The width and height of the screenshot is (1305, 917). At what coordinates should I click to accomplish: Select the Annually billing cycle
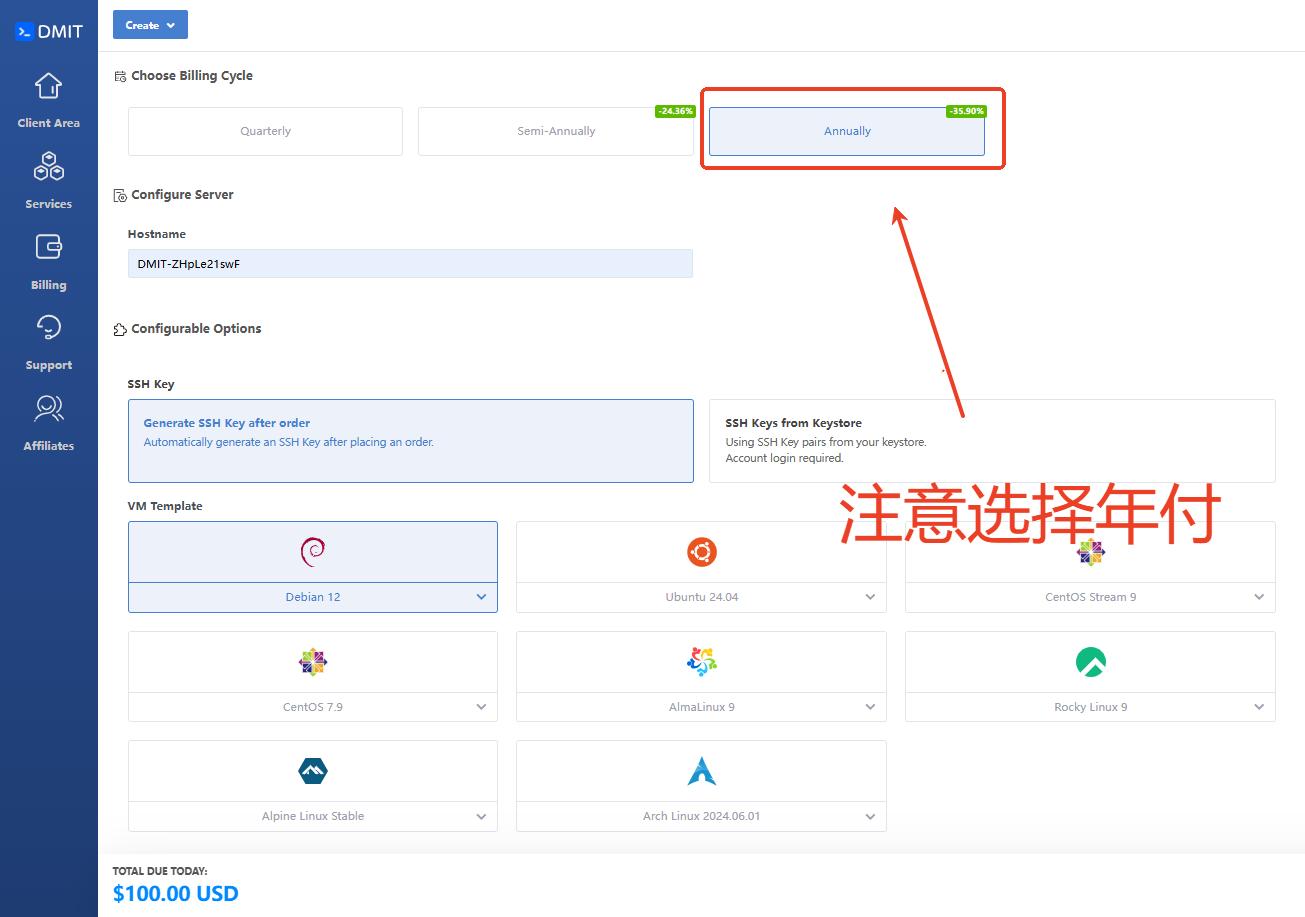point(847,131)
